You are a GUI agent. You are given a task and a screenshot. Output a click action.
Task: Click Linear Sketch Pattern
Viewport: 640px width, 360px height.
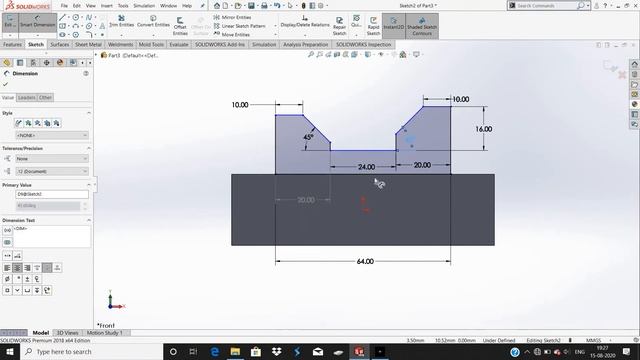(x=239, y=26)
